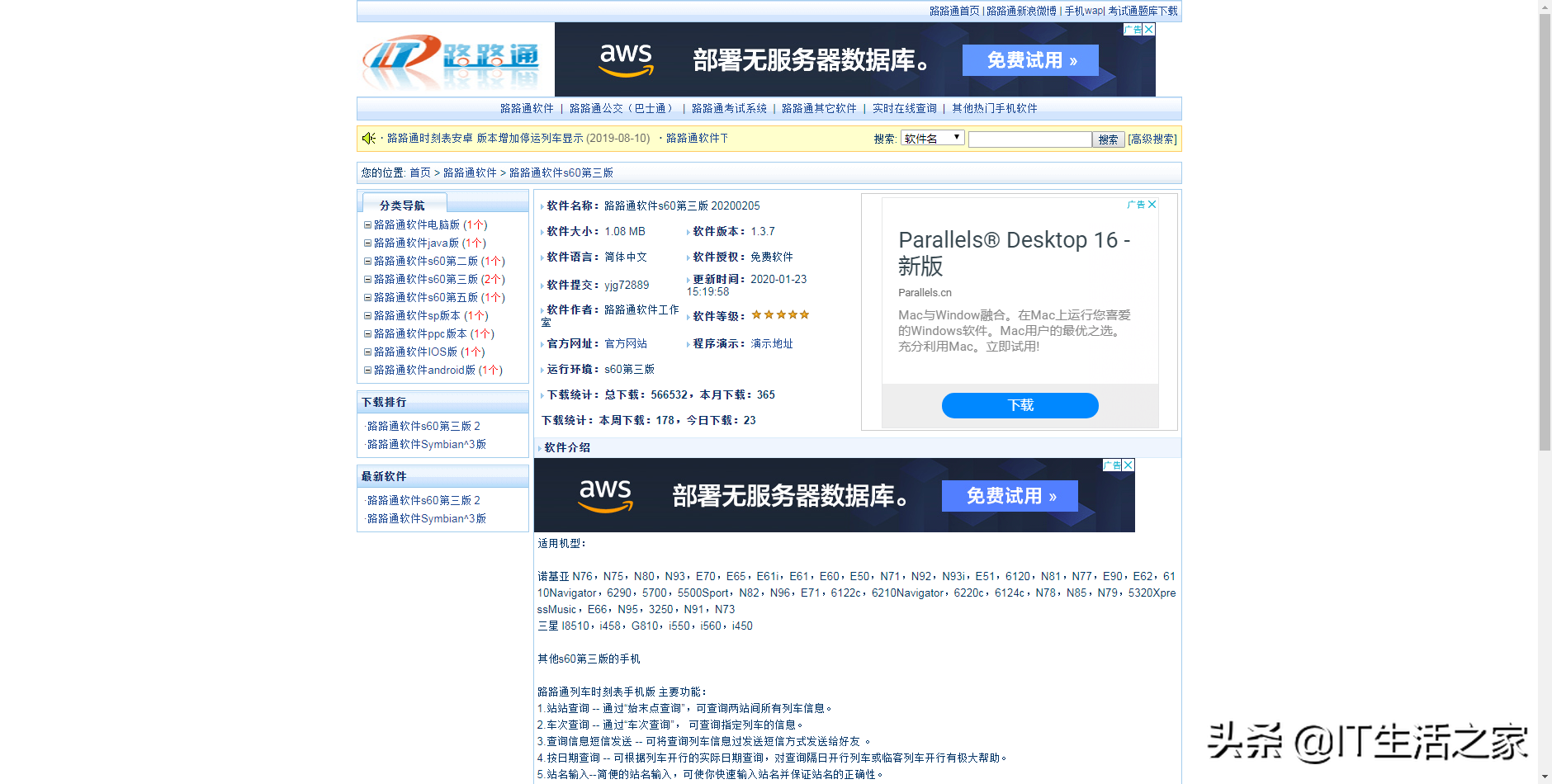
Task: Open the Parallels Desktop 16 ad headline
Action: tap(1015, 253)
